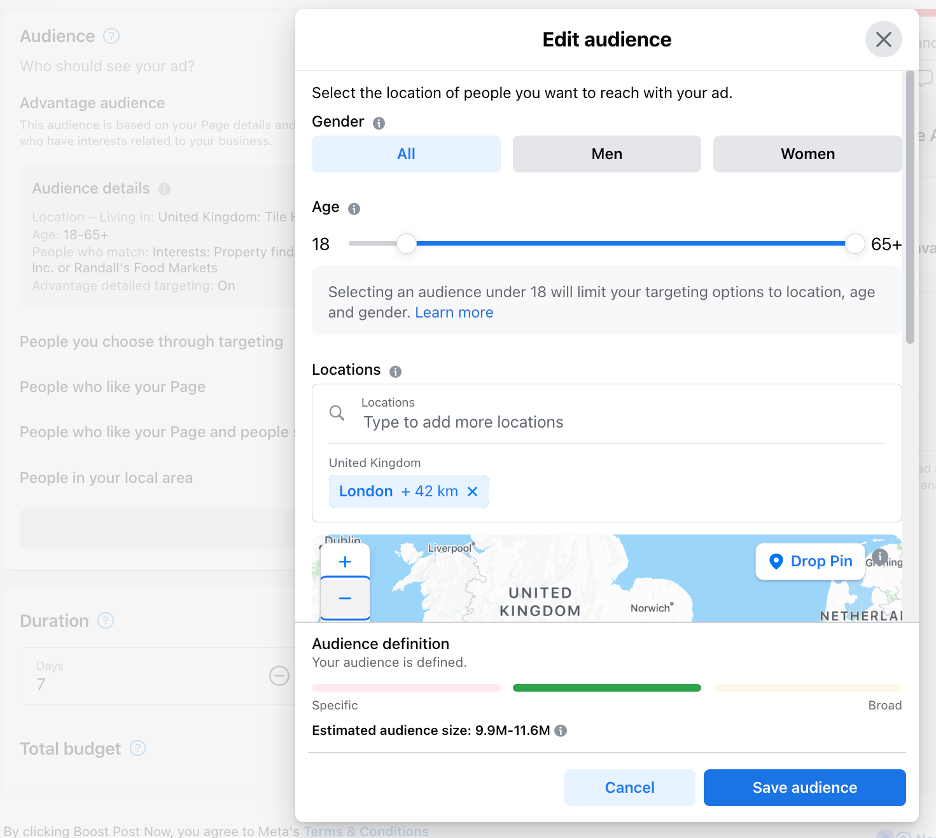Open the Learn more link

454,312
